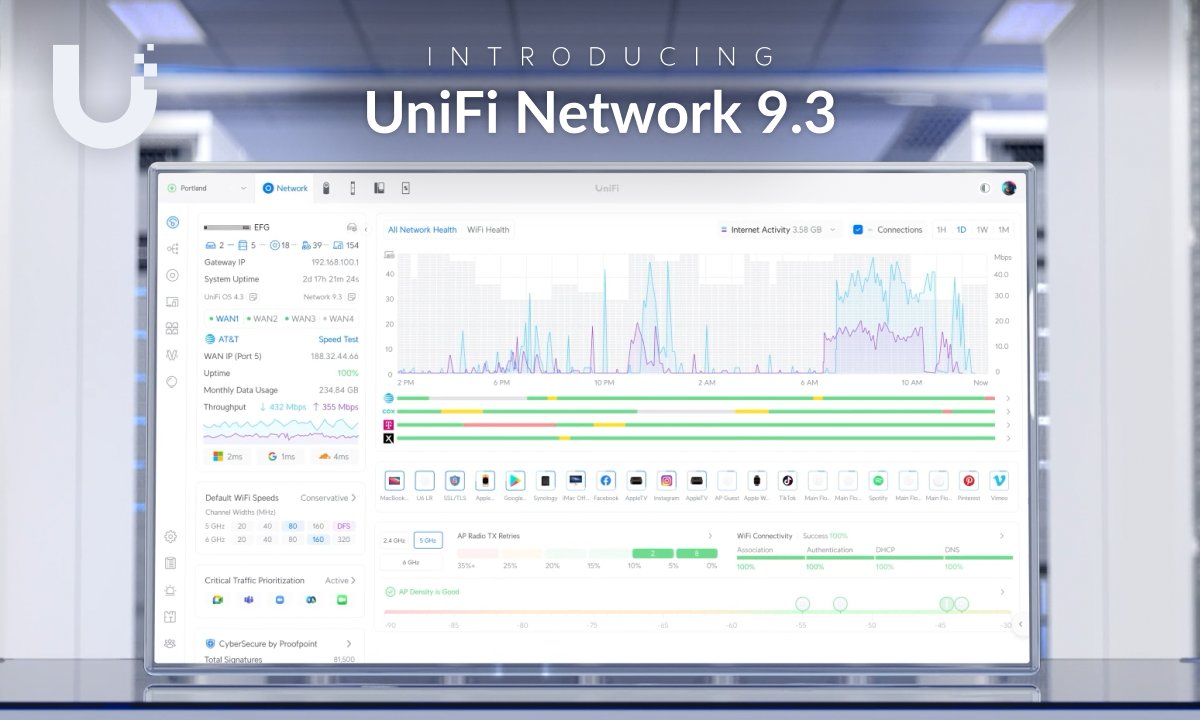Select the 6 GHz band toggle

(x=412, y=562)
